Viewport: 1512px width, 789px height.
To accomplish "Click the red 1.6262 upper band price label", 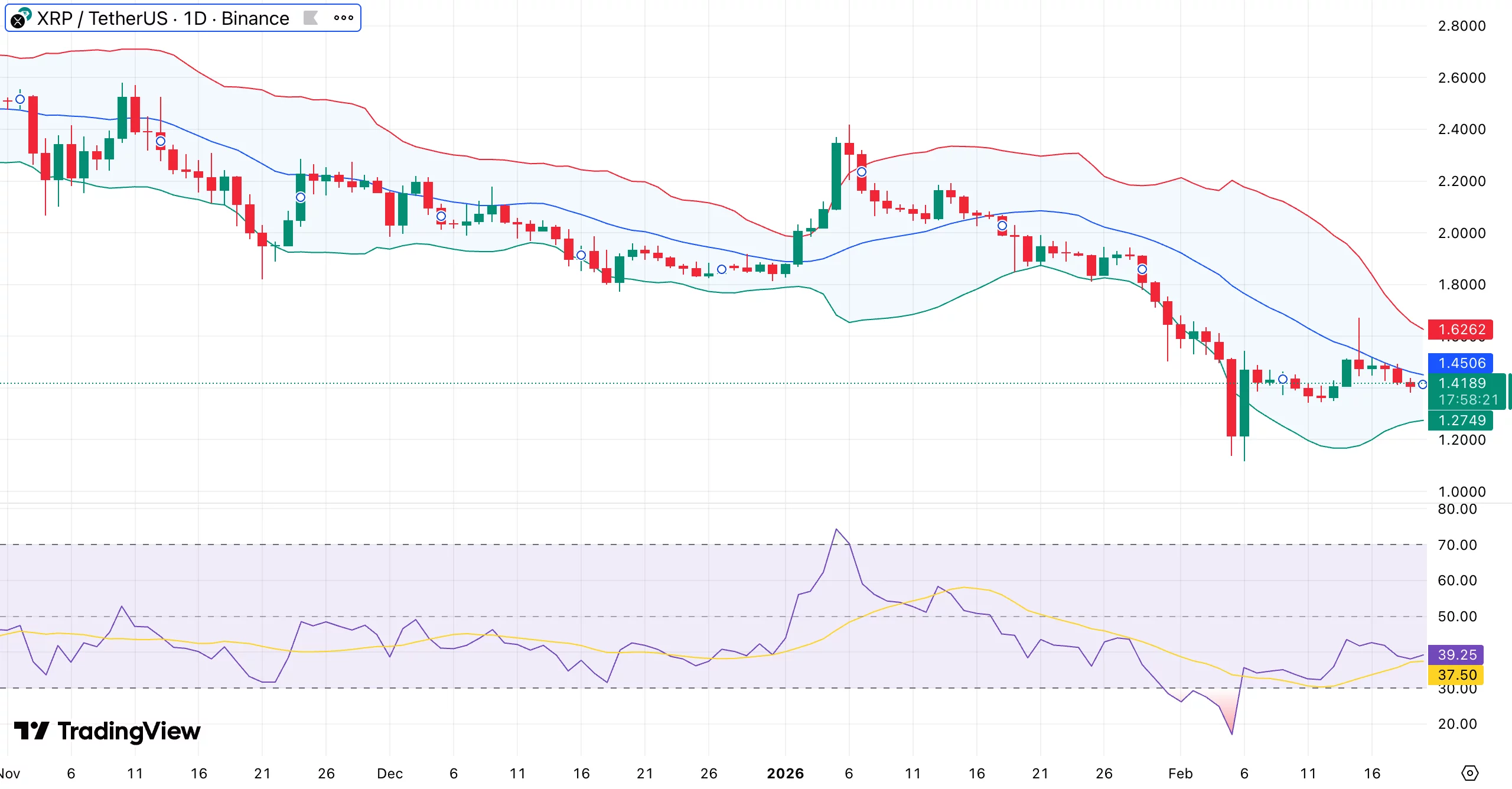I will coord(1461,330).
